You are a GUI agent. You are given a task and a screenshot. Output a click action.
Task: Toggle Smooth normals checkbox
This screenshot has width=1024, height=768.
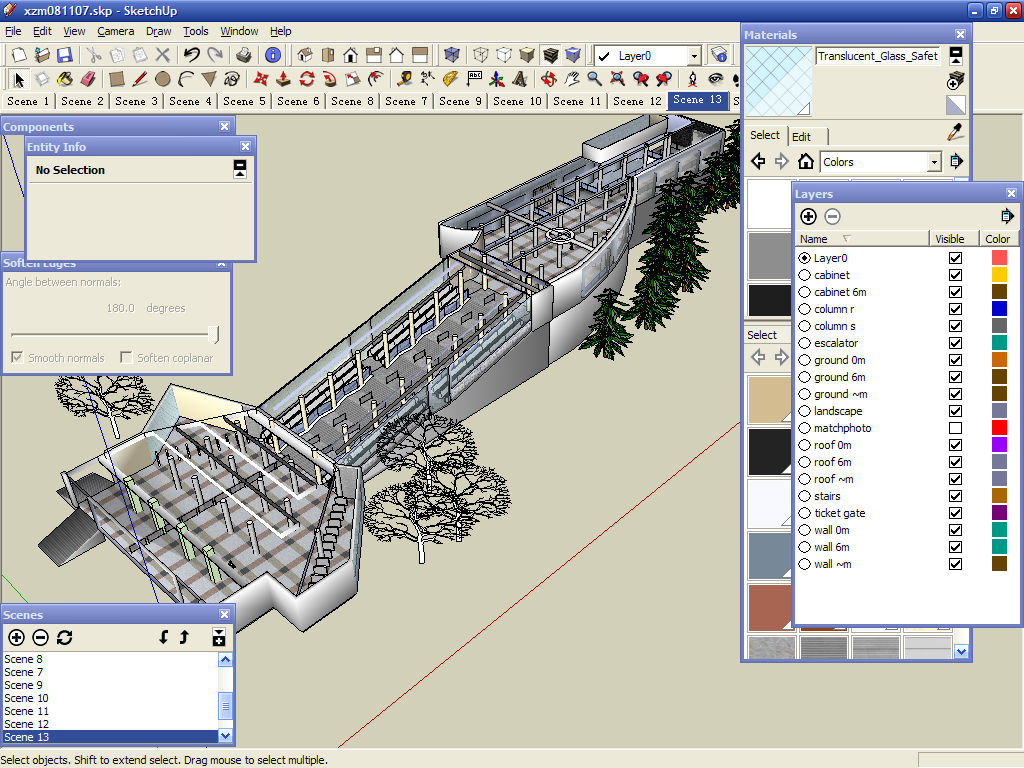click(x=17, y=358)
